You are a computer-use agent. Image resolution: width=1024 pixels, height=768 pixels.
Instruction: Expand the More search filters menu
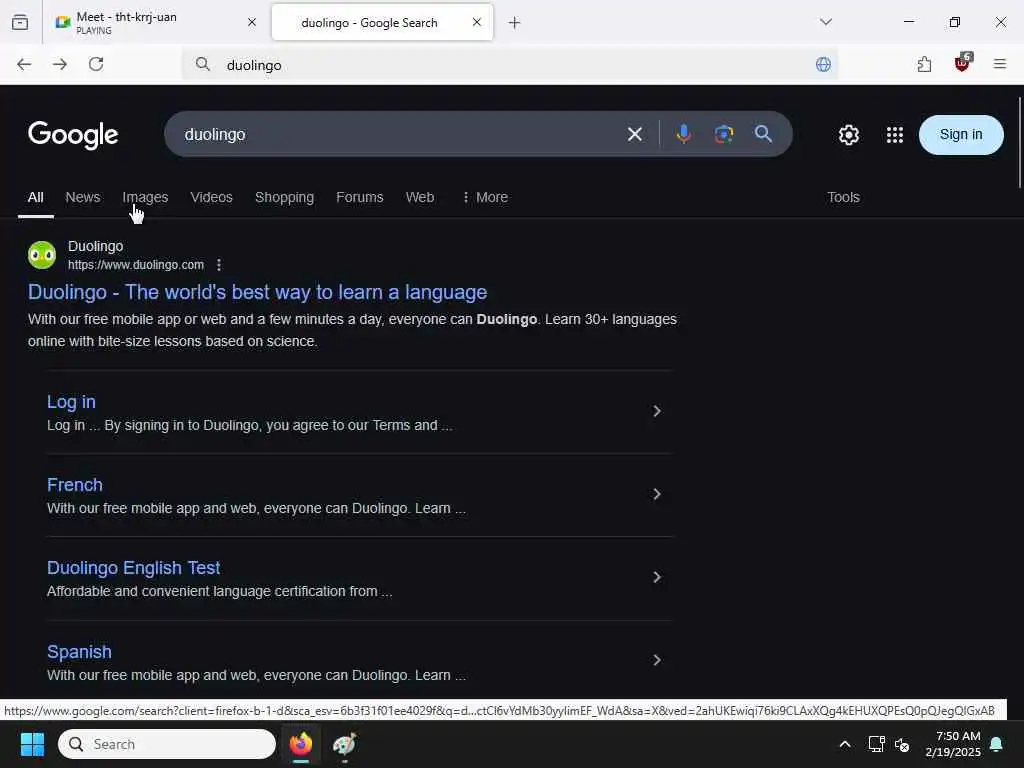(x=485, y=197)
